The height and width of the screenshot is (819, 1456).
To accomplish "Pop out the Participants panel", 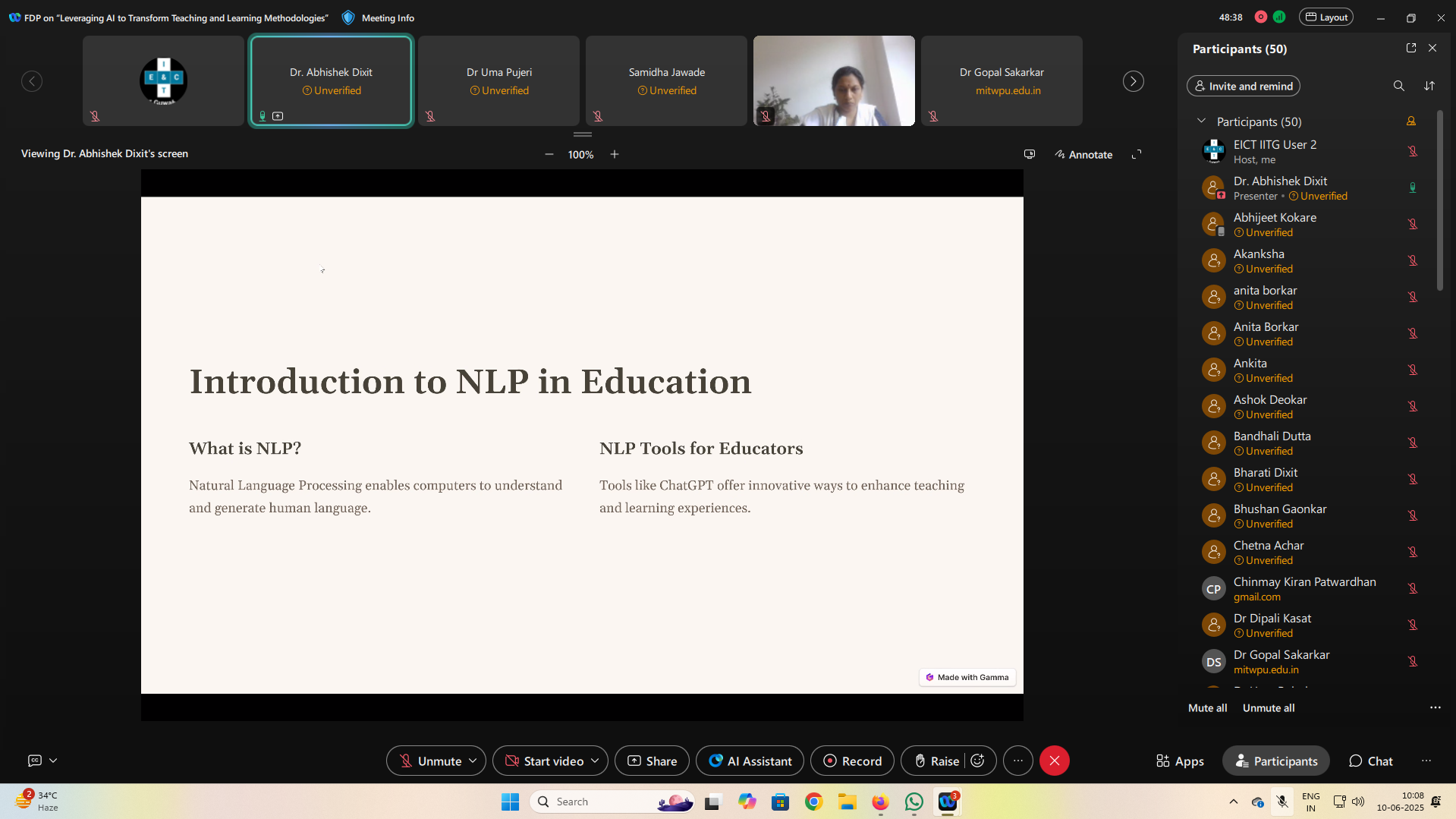I will 1410,48.
